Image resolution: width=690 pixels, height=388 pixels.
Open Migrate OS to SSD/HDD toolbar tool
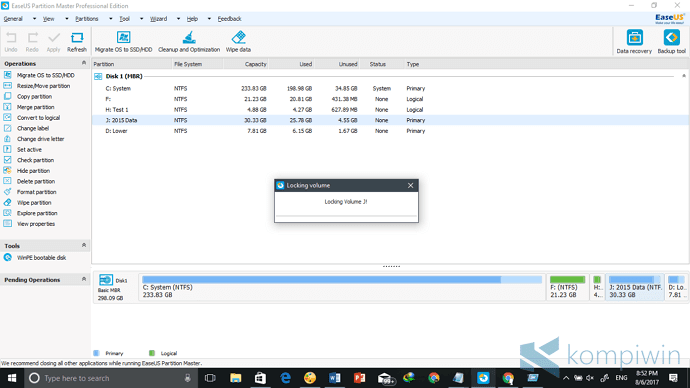[124, 42]
